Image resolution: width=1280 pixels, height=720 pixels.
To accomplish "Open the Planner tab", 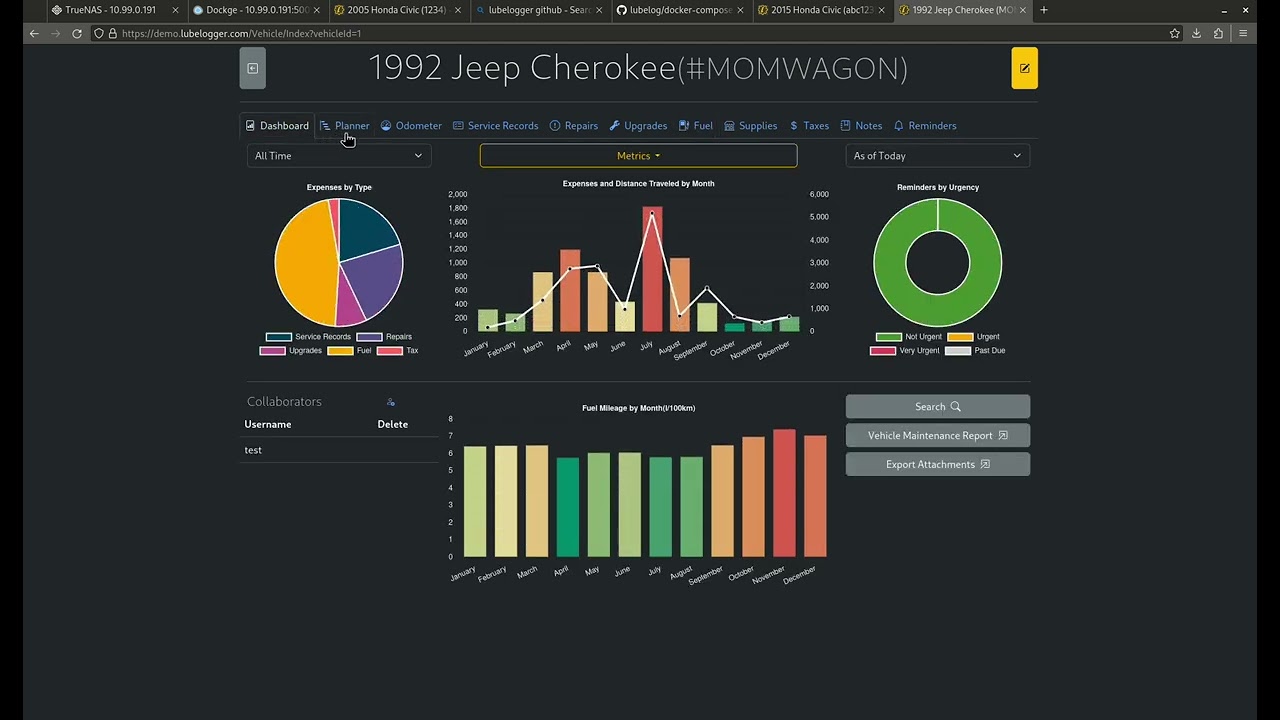I will point(345,126).
